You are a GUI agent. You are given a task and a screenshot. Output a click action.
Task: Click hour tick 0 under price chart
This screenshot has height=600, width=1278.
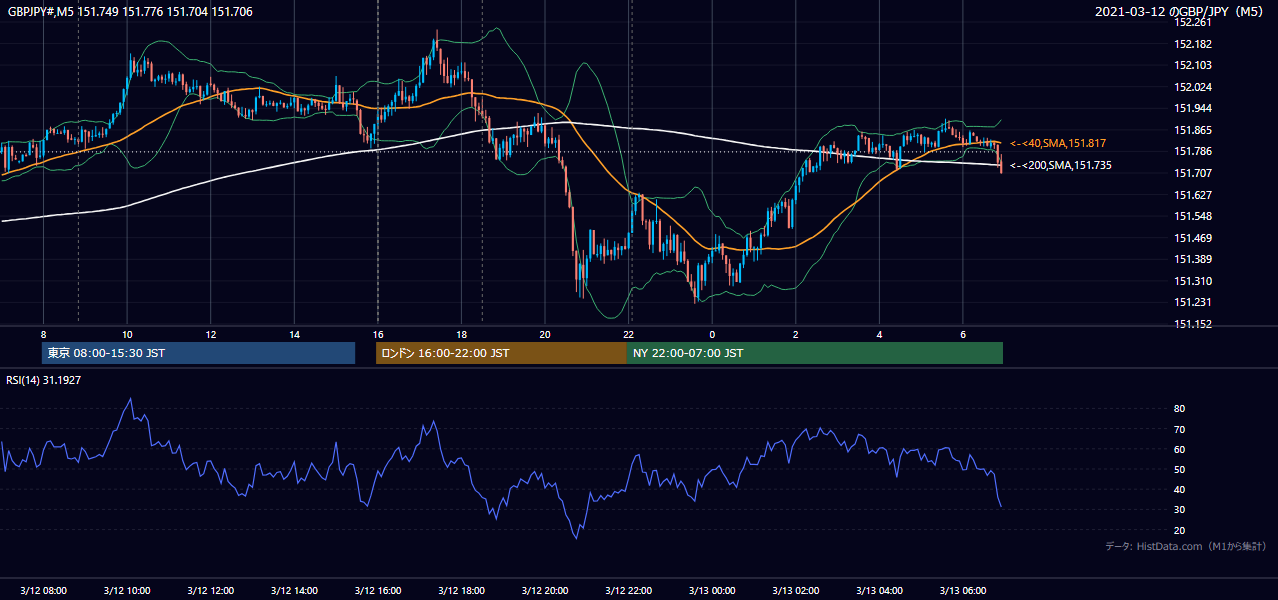click(712, 333)
